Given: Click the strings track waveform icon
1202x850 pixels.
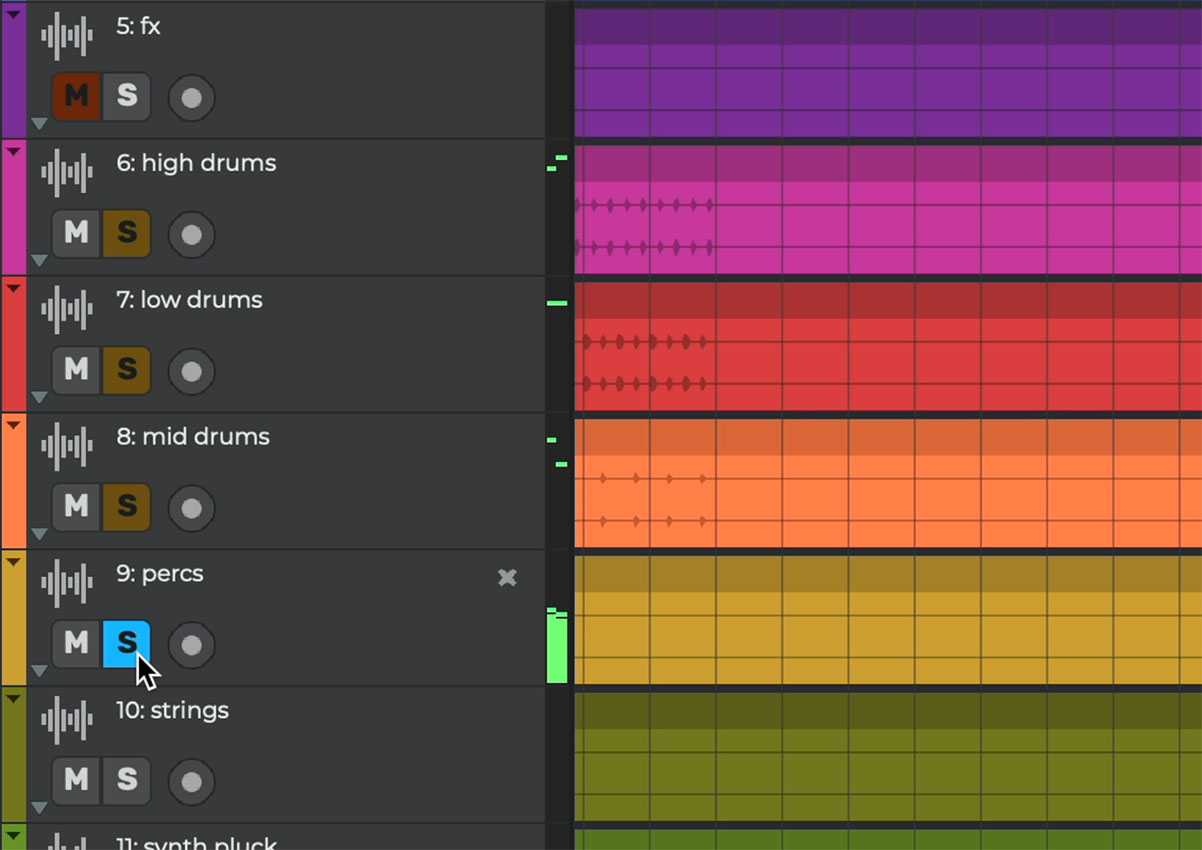Looking at the screenshot, I should coord(67,721).
